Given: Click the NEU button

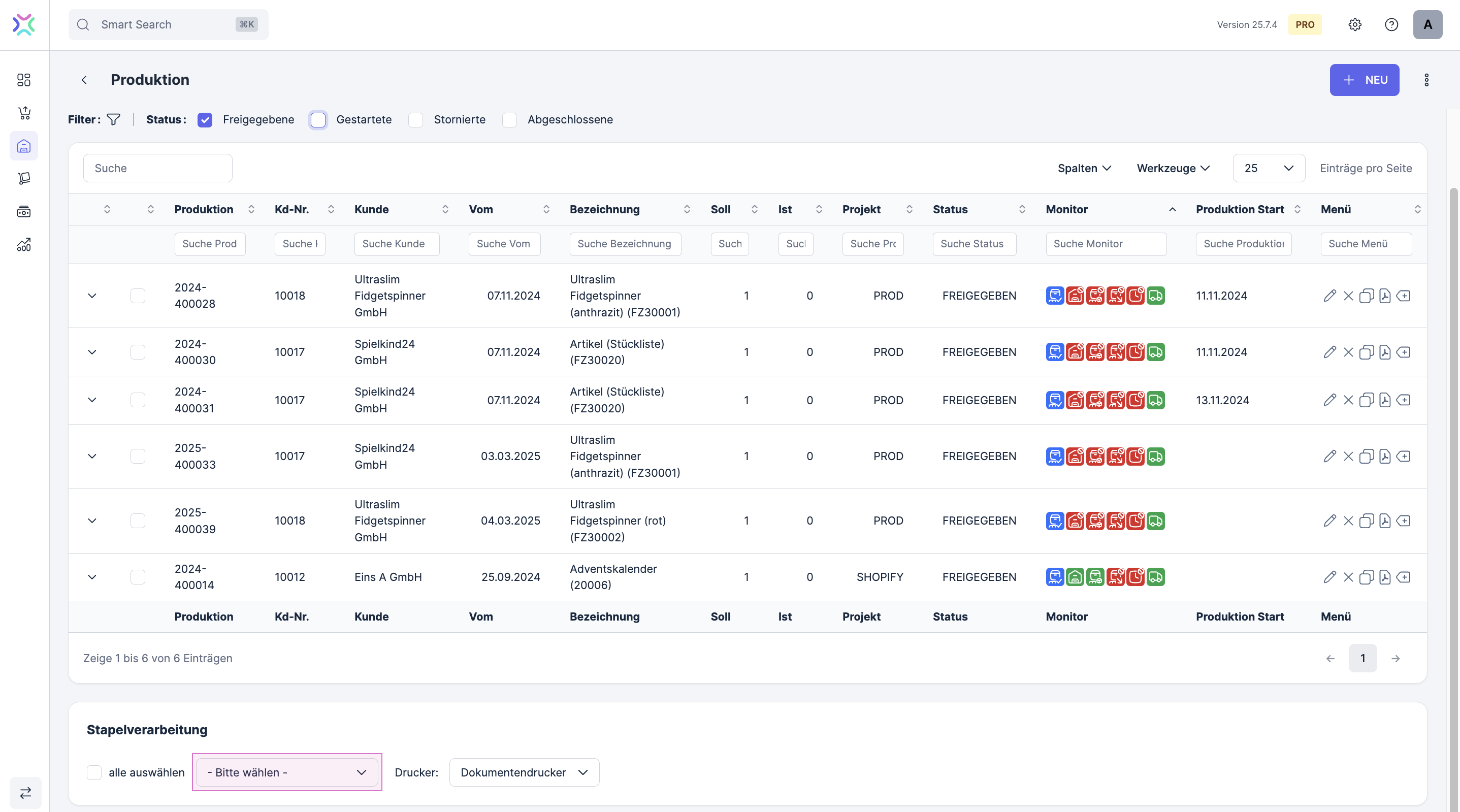Looking at the screenshot, I should 1364,80.
